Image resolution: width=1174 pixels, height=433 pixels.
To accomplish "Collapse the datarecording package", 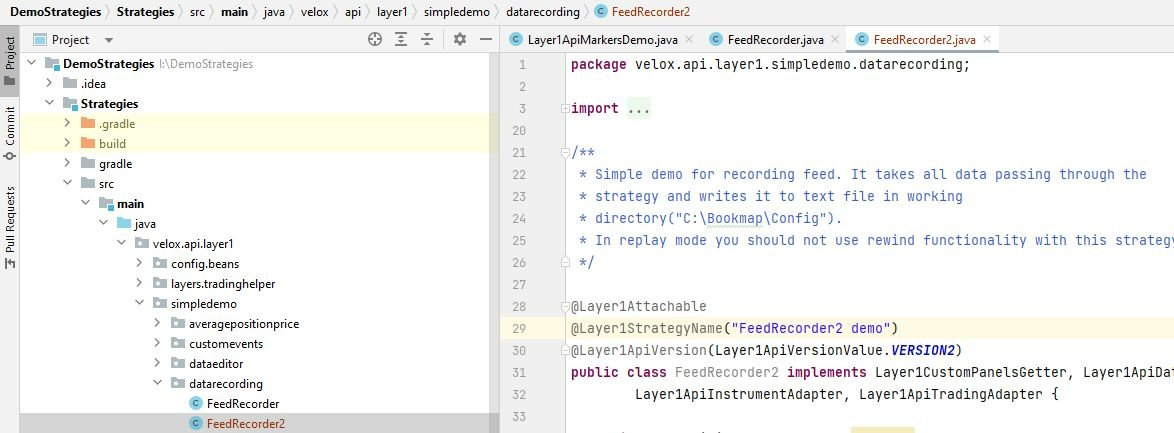I will (x=158, y=384).
